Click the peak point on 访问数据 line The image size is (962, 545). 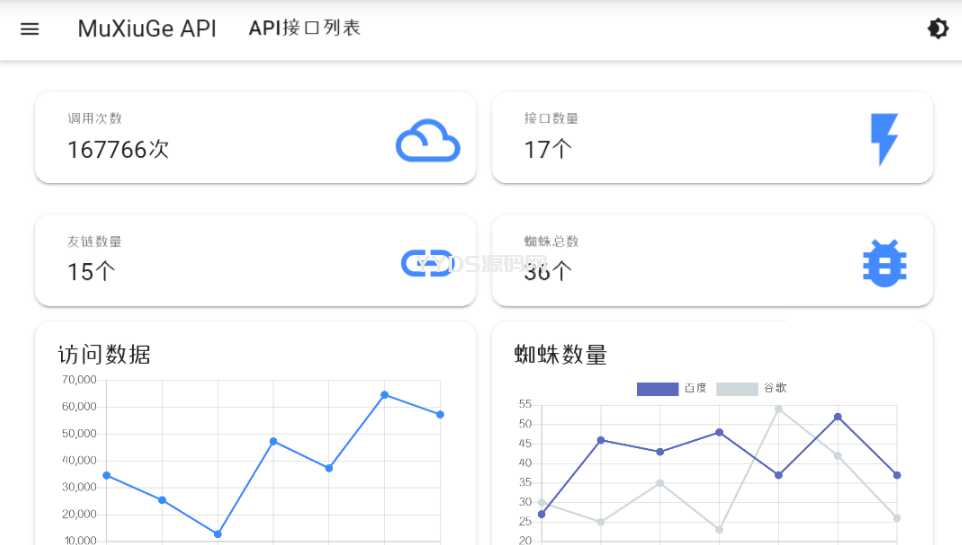[x=385, y=395]
